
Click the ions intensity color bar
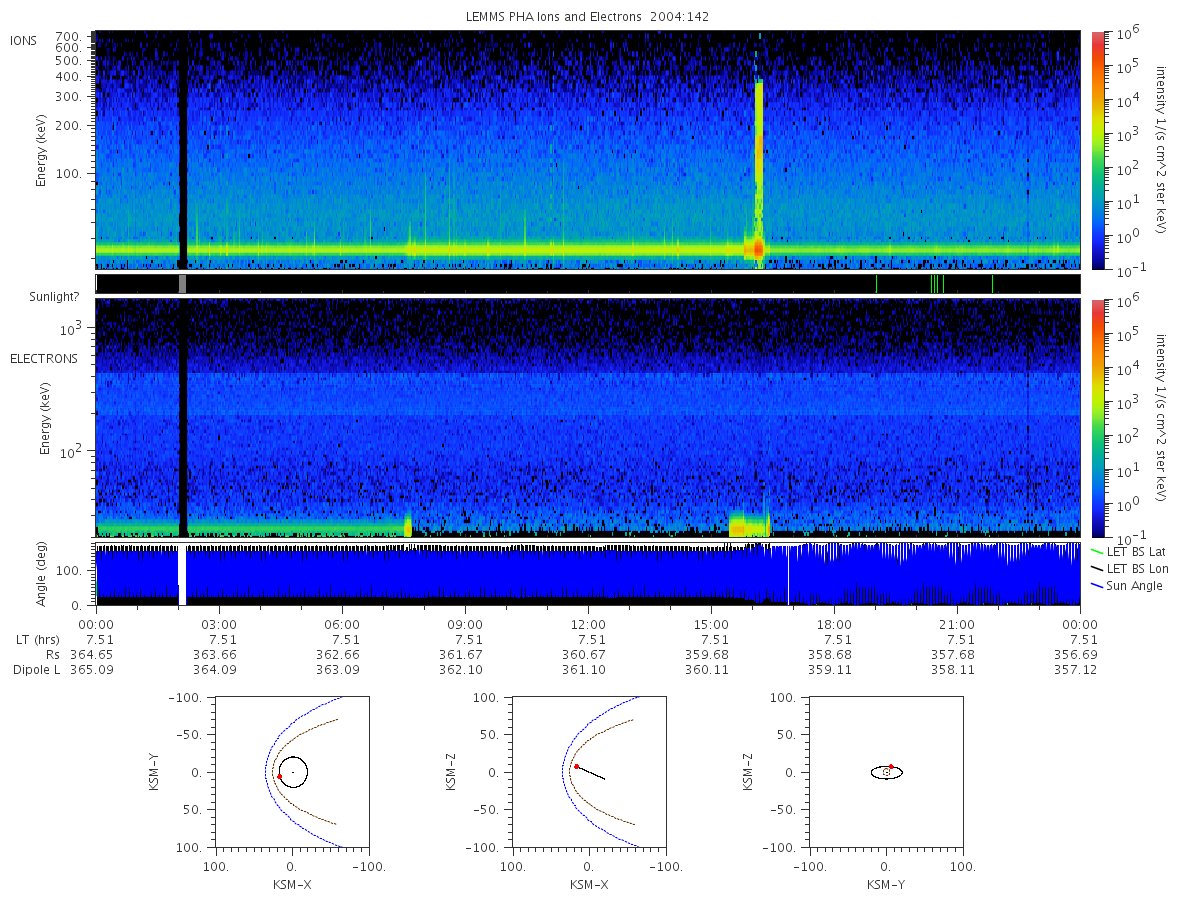[x=1097, y=150]
